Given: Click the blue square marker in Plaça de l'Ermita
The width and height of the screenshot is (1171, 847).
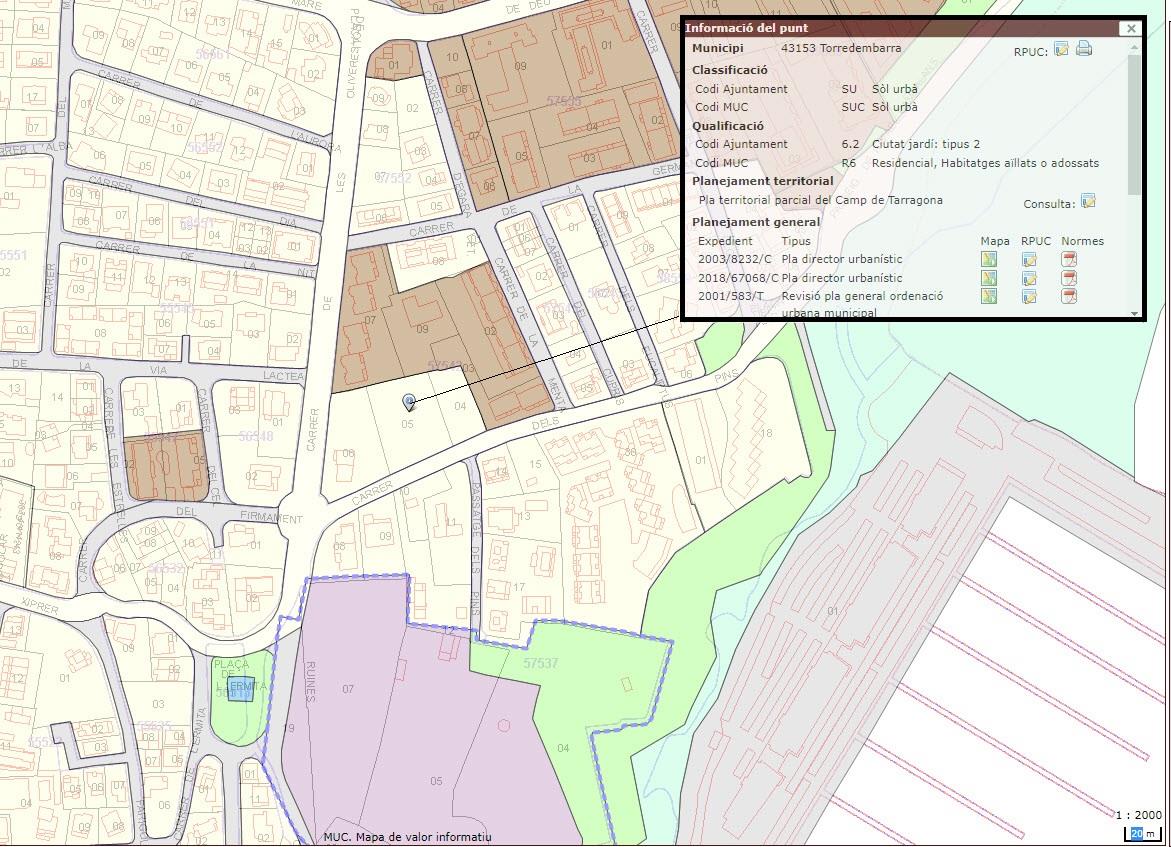Looking at the screenshot, I should [x=240, y=691].
